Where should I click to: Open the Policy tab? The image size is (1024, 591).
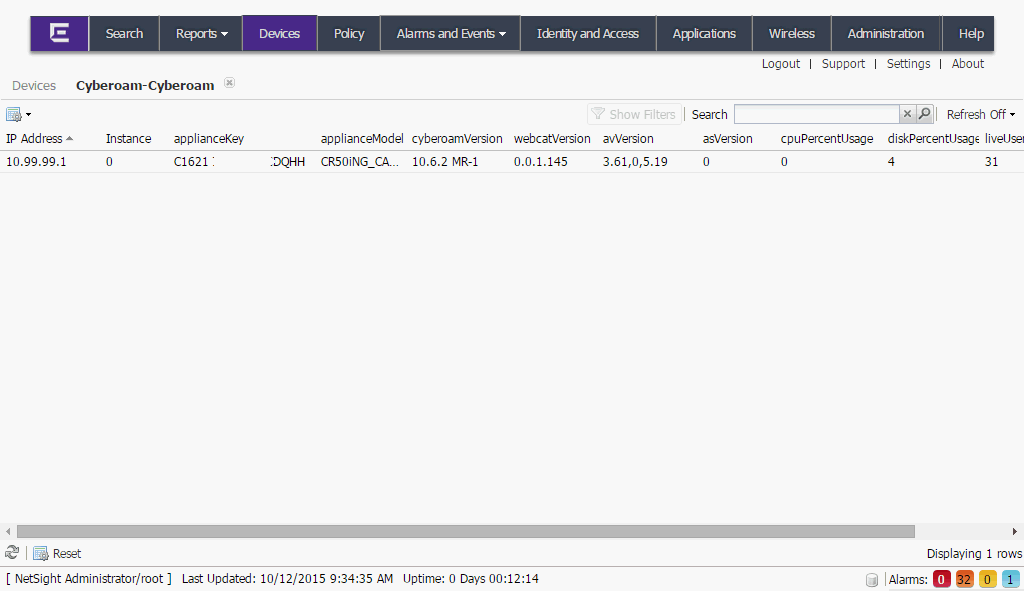[349, 33]
